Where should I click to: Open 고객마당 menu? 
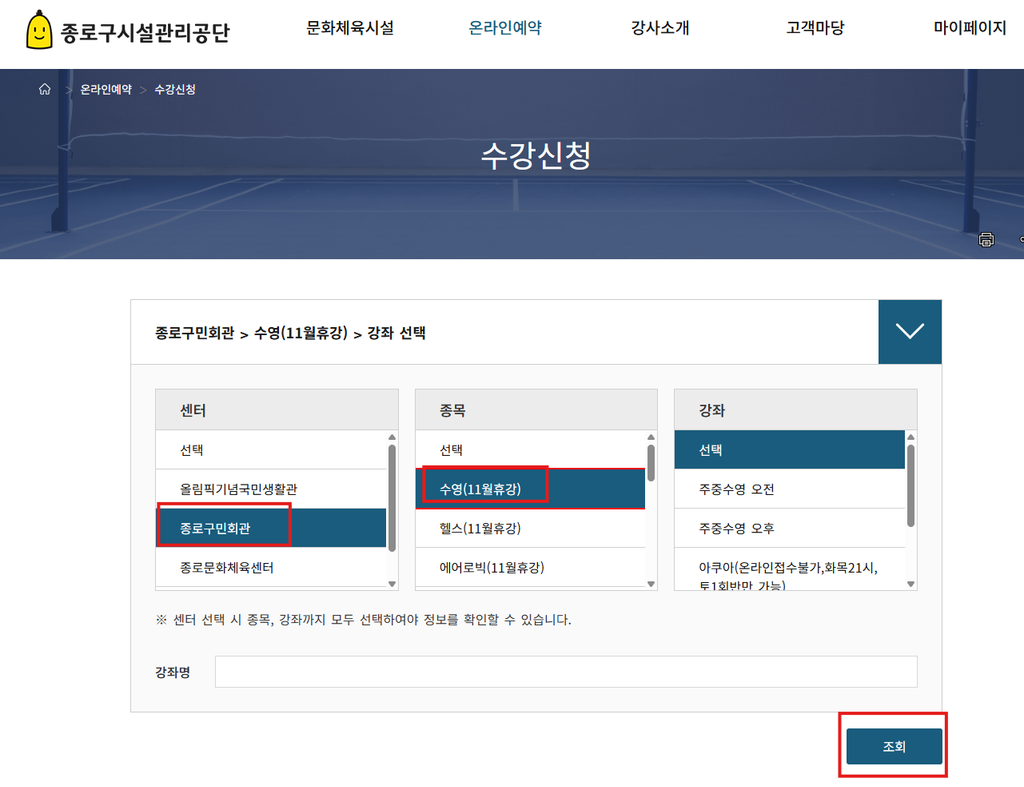815,27
